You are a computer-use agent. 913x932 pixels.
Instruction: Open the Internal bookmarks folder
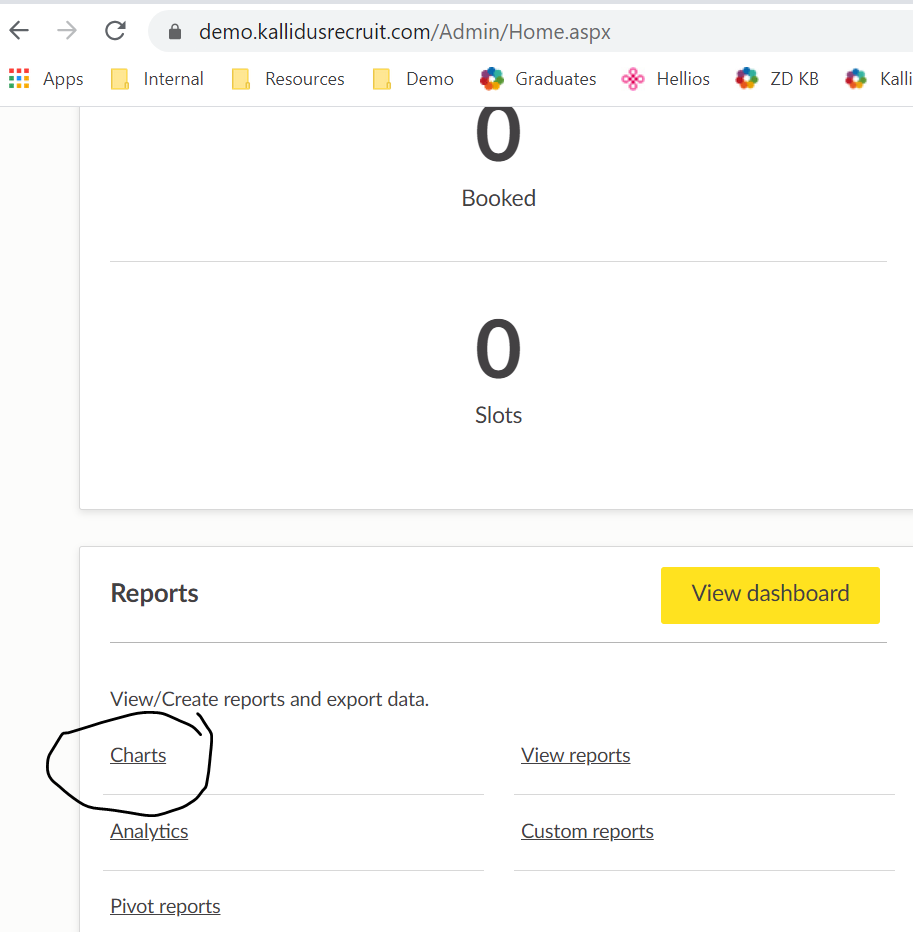(x=157, y=79)
